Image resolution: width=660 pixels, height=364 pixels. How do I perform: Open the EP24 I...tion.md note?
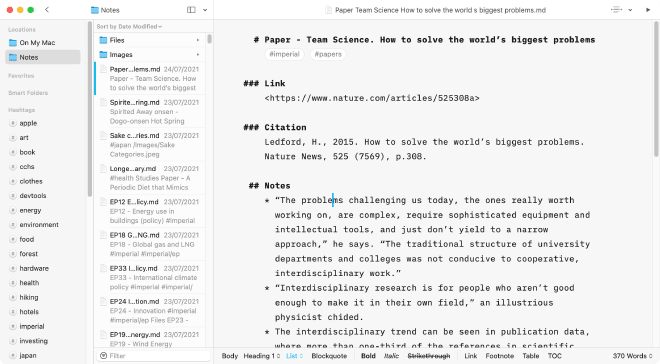[150, 311]
